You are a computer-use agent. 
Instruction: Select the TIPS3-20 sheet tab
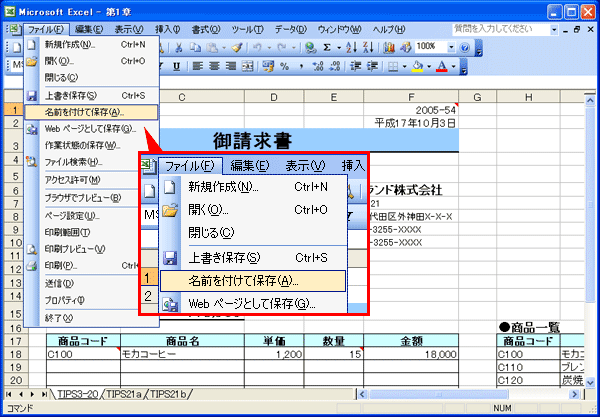(x=78, y=394)
